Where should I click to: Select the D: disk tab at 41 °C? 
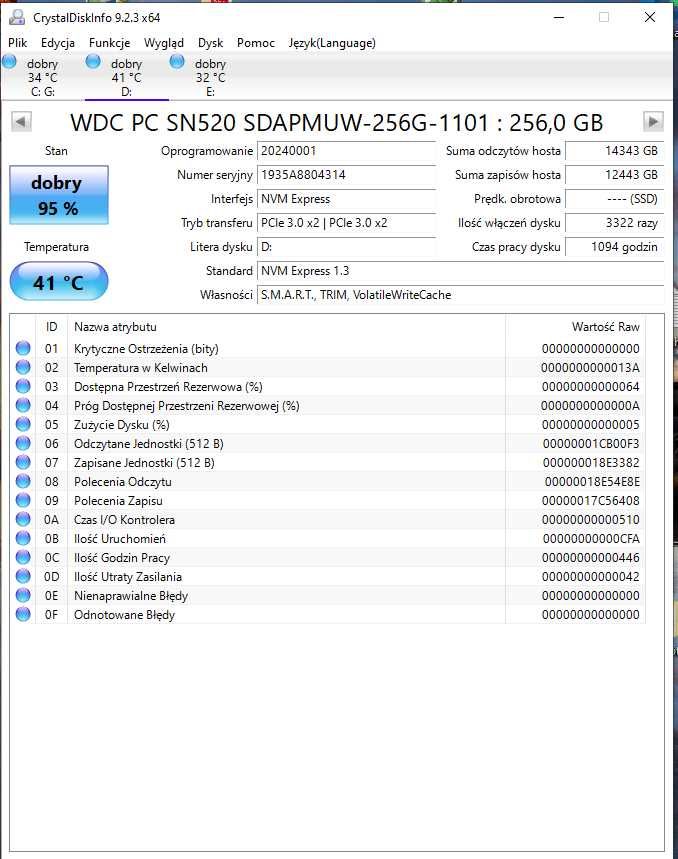tap(127, 77)
